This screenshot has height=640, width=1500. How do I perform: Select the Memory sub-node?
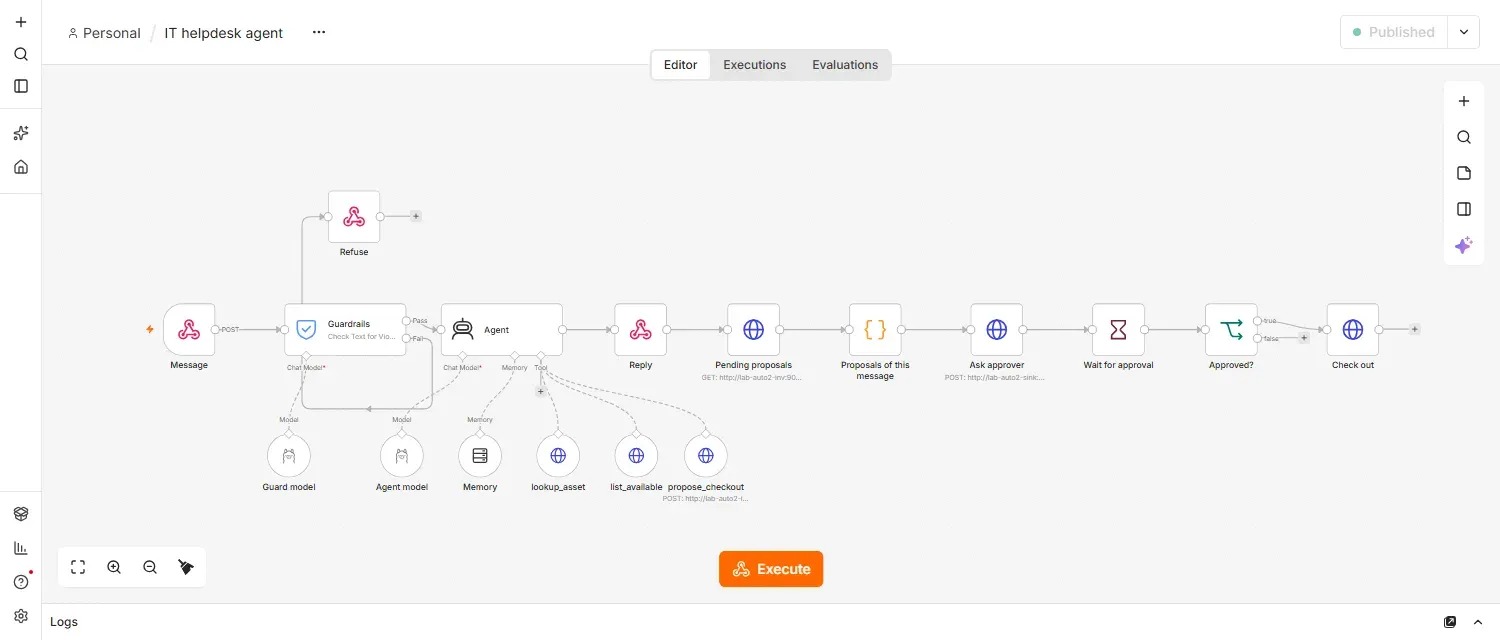coord(480,456)
